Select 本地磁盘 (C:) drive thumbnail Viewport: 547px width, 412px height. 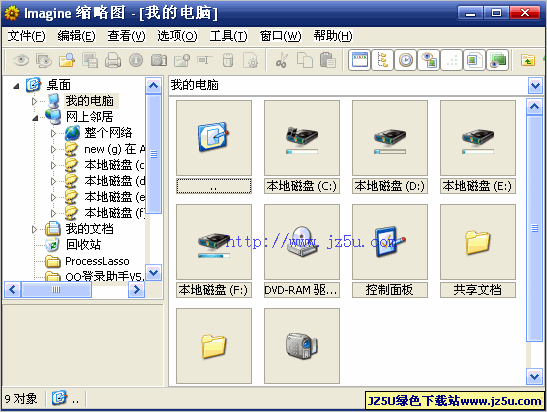pyautogui.click(x=302, y=138)
